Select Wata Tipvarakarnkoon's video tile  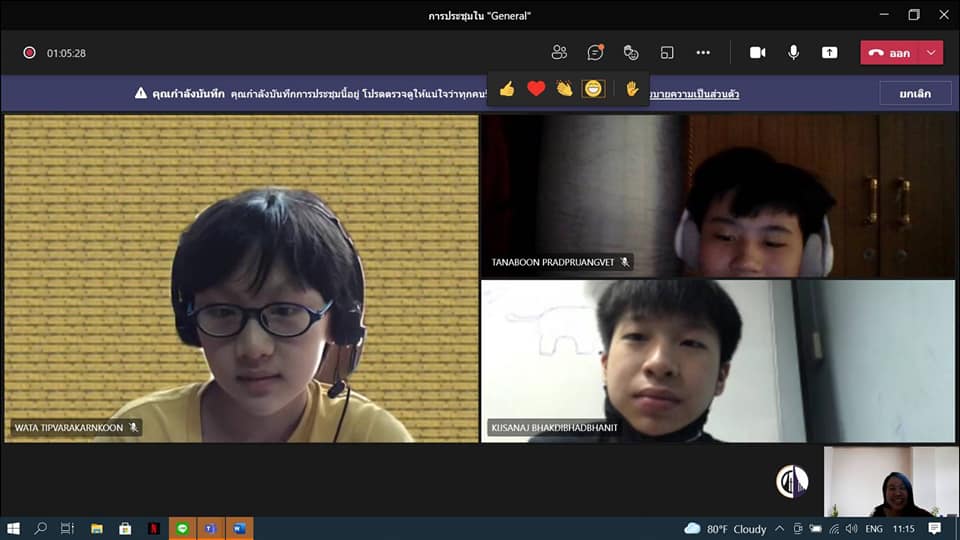(x=241, y=278)
